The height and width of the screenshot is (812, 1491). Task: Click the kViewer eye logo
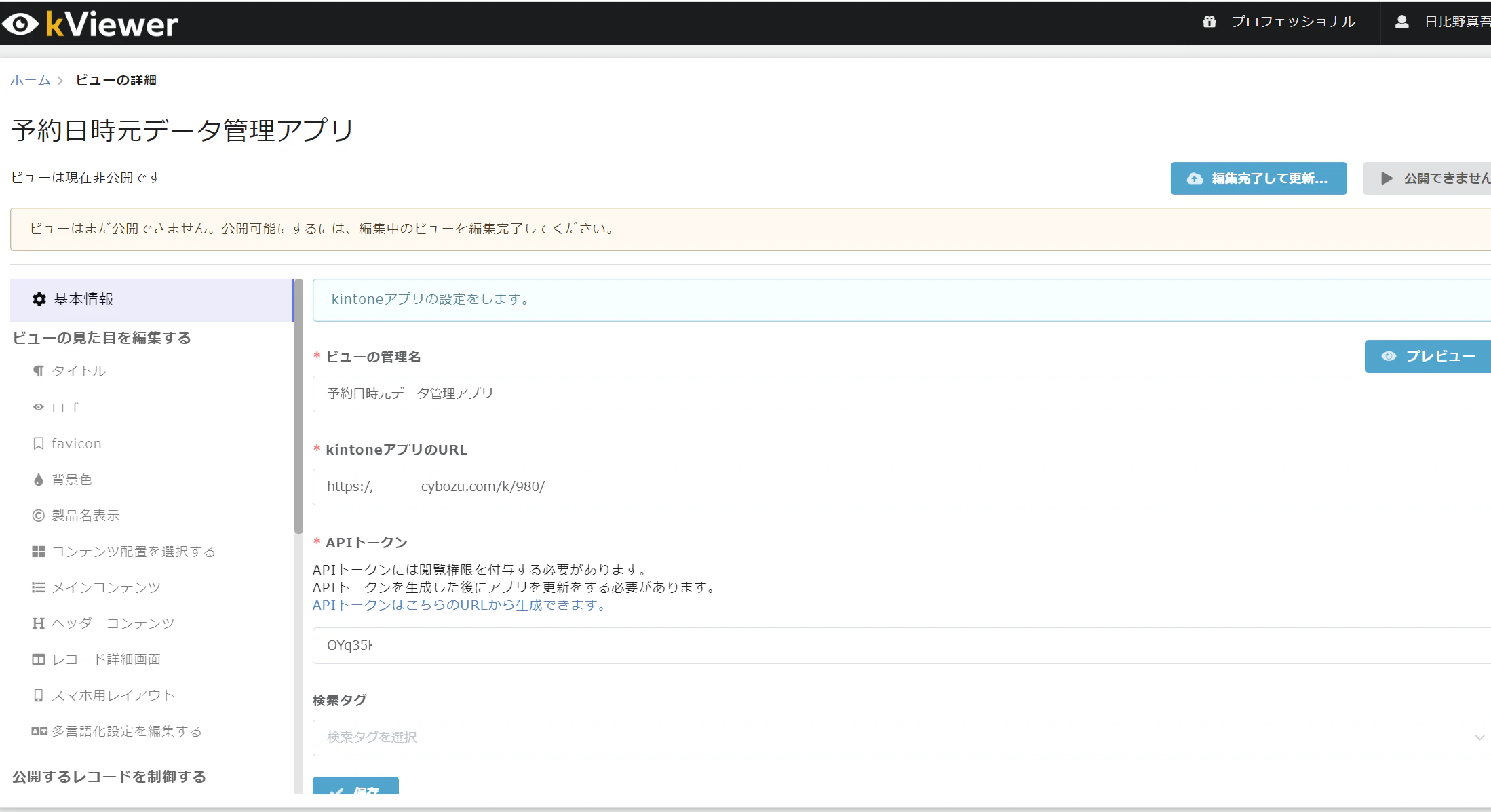21,24
